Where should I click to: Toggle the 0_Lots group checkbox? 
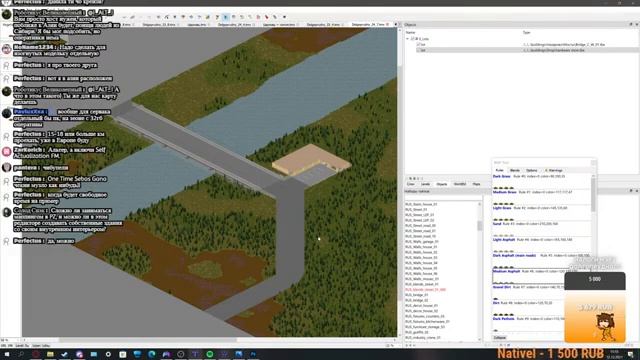pyautogui.click(x=412, y=39)
